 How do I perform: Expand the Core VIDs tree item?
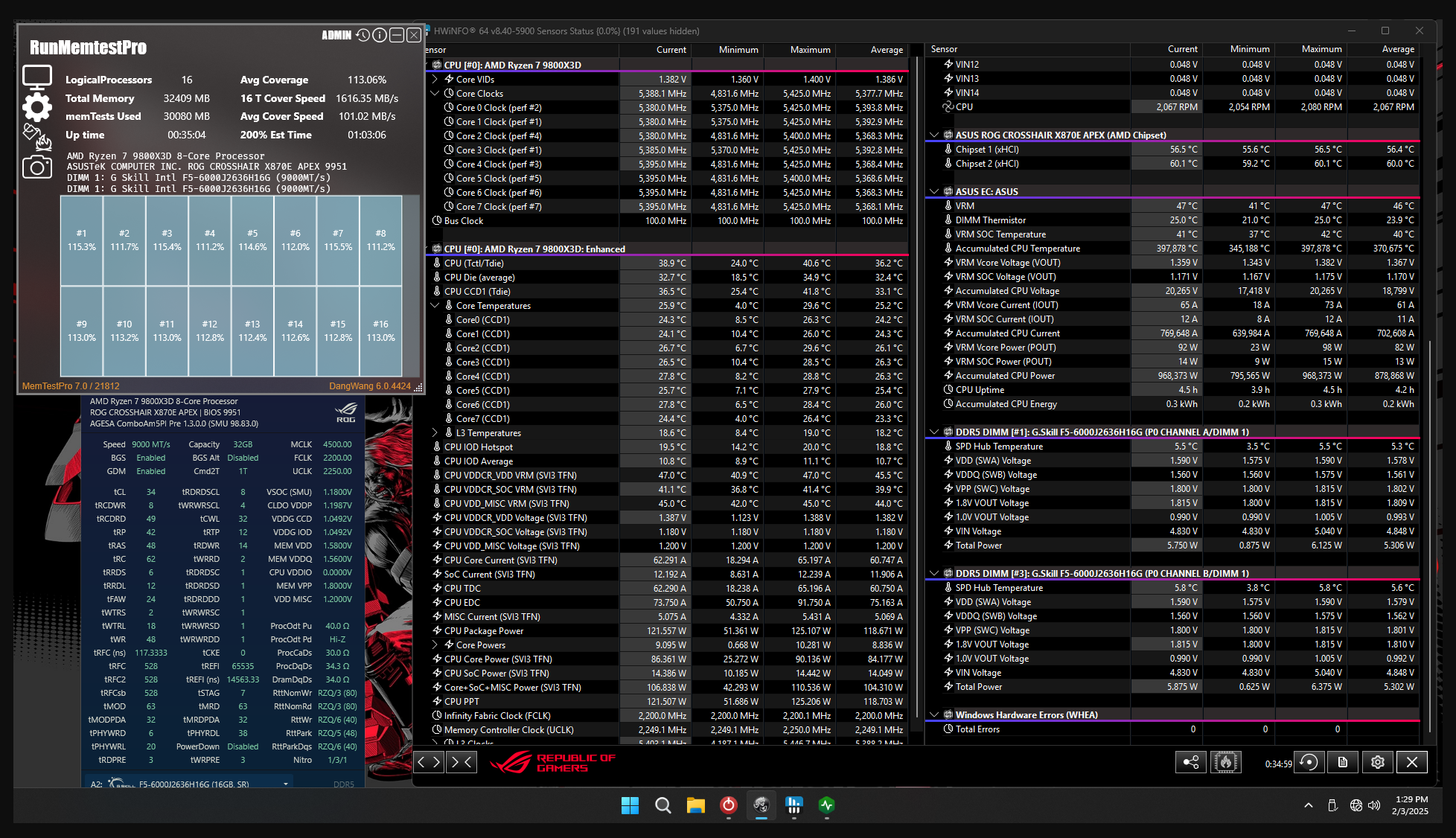pyautogui.click(x=435, y=79)
